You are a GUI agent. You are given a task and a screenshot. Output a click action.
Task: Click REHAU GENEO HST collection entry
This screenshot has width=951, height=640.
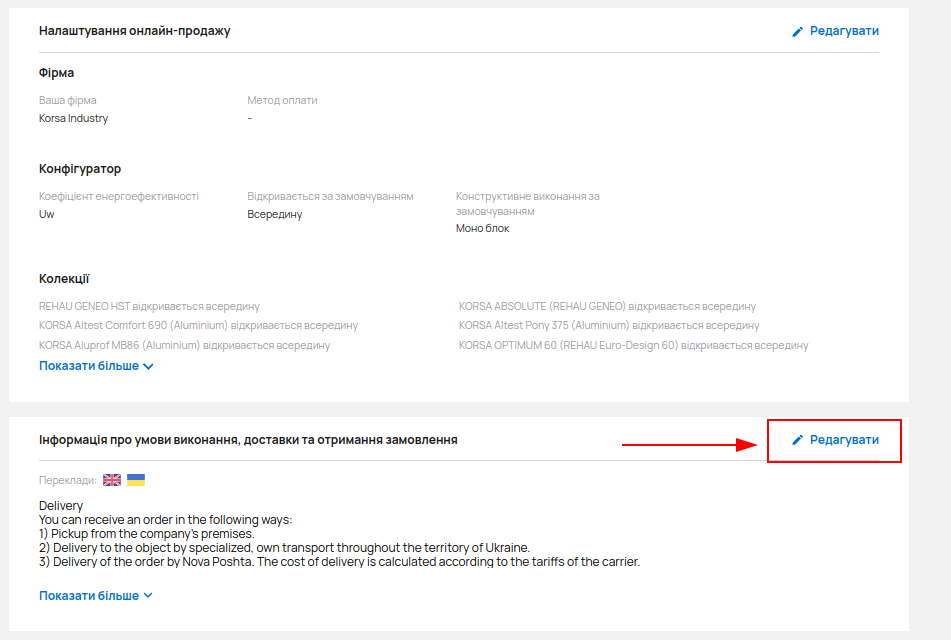click(149, 306)
